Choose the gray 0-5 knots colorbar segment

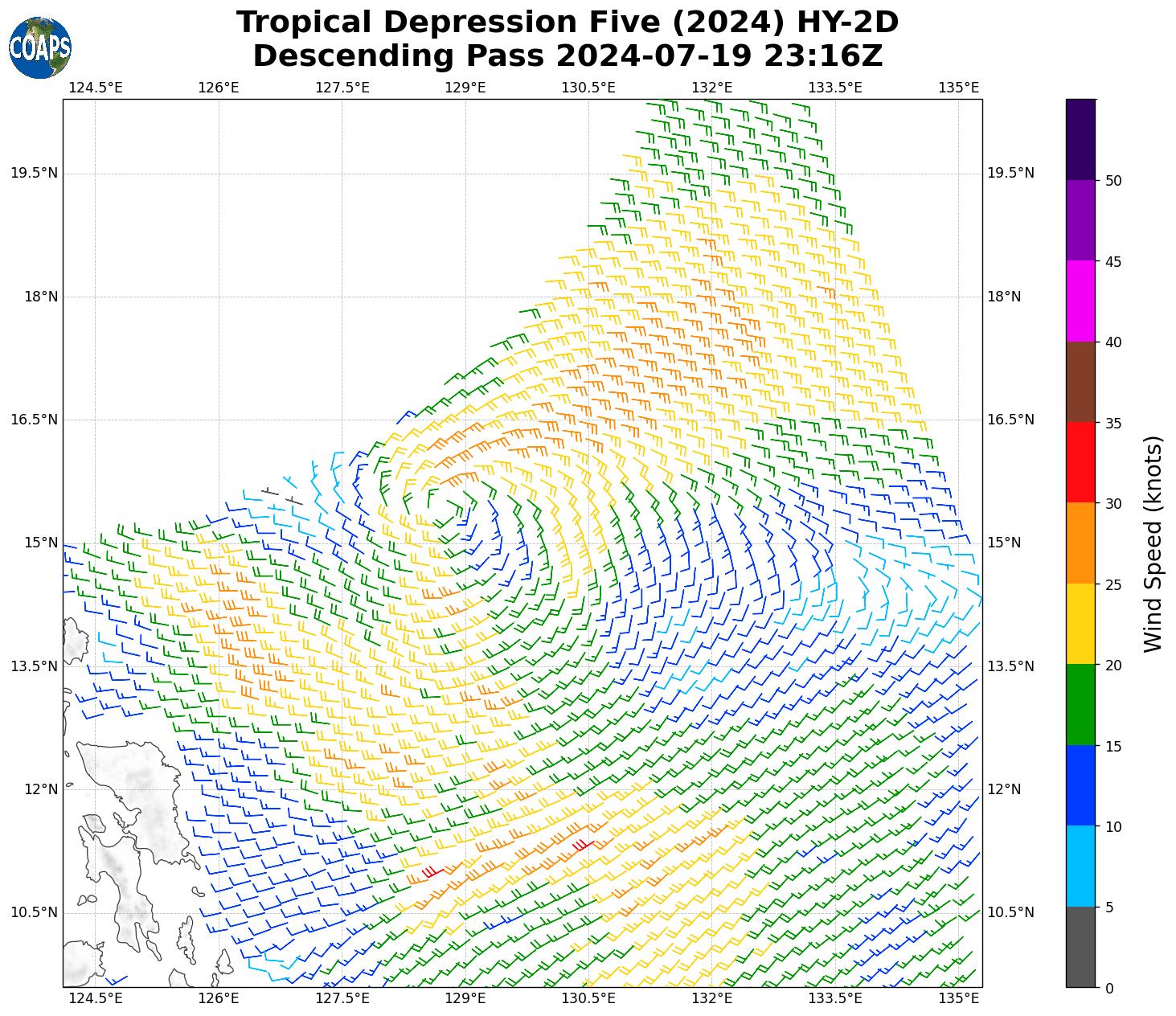click(1080, 947)
